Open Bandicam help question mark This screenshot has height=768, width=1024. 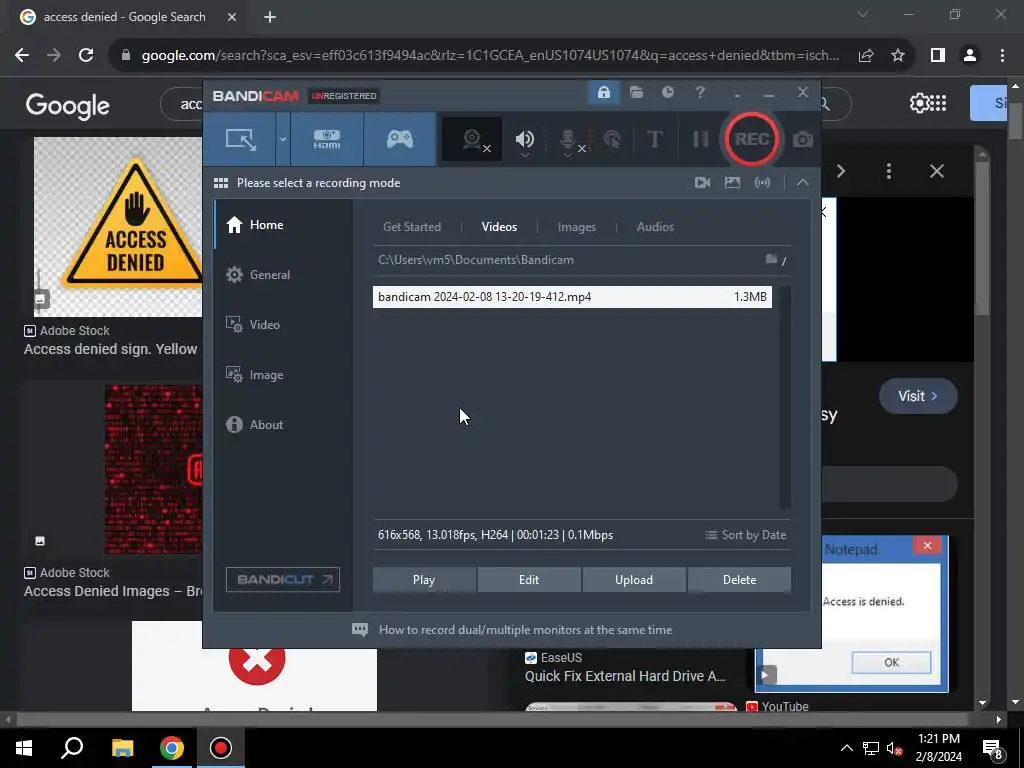699,92
